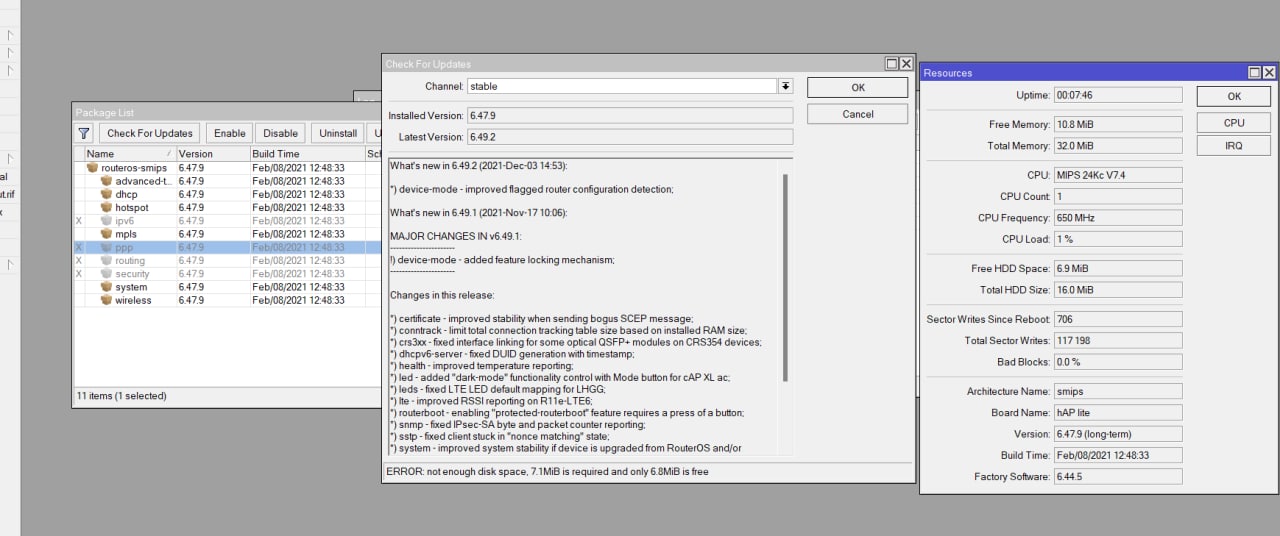Maximize the Check For Updates window
The width and height of the screenshot is (1280, 536).
(891, 64)
